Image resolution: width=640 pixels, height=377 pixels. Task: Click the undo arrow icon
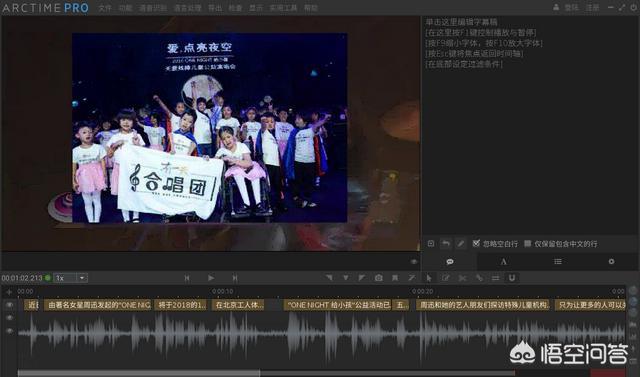[x=446, y=244]
